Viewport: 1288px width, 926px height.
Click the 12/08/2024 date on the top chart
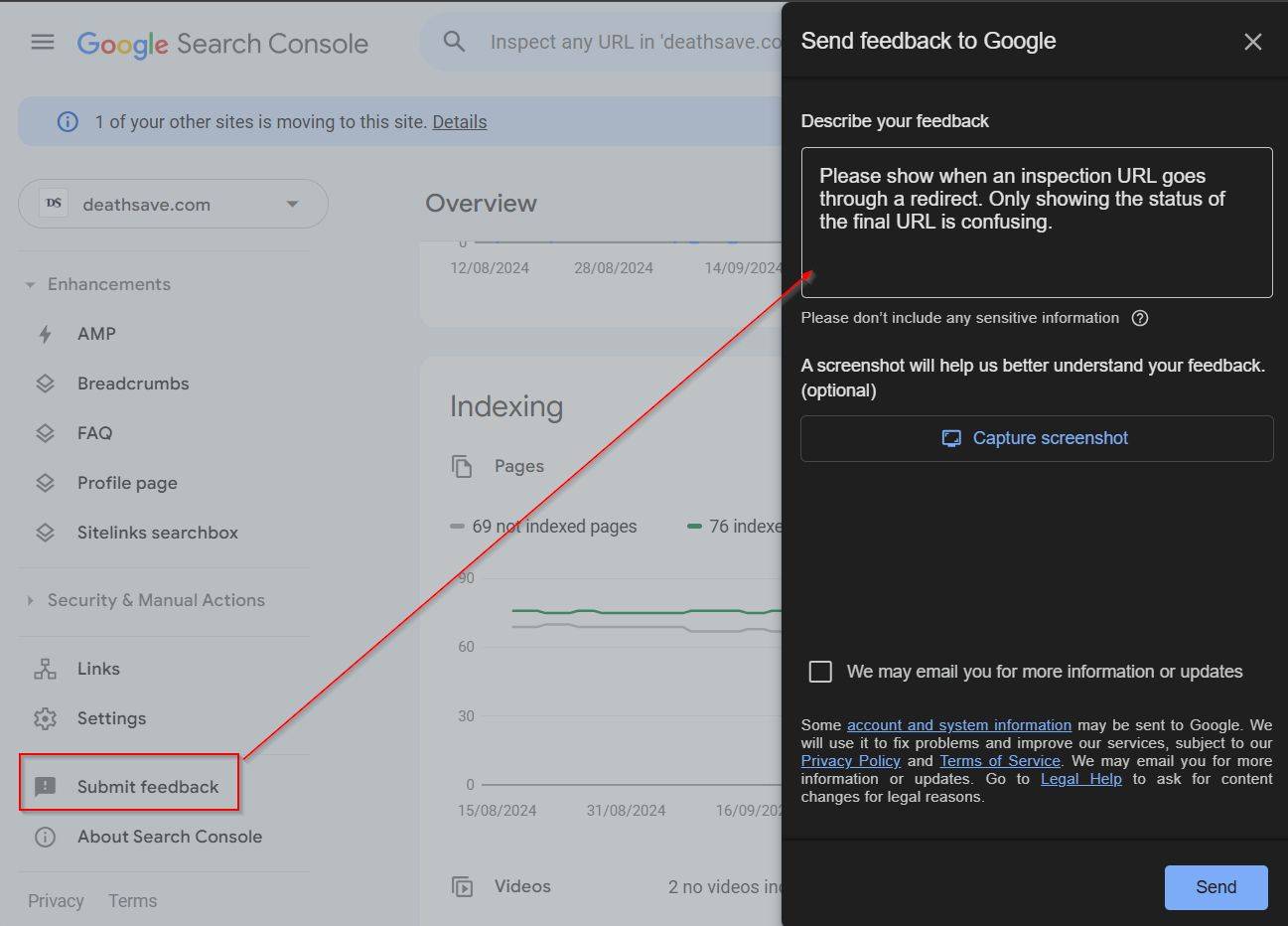pyautogui.click(x=490, y=268)
